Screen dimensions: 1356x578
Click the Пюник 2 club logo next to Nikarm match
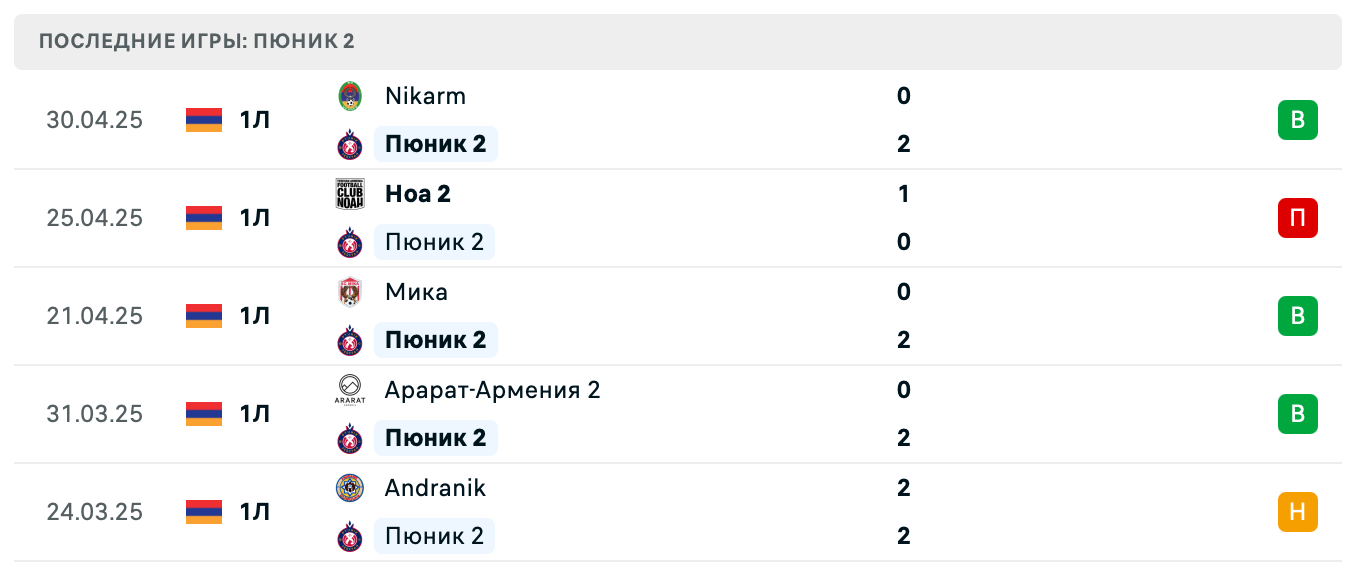tap(350, 144)
